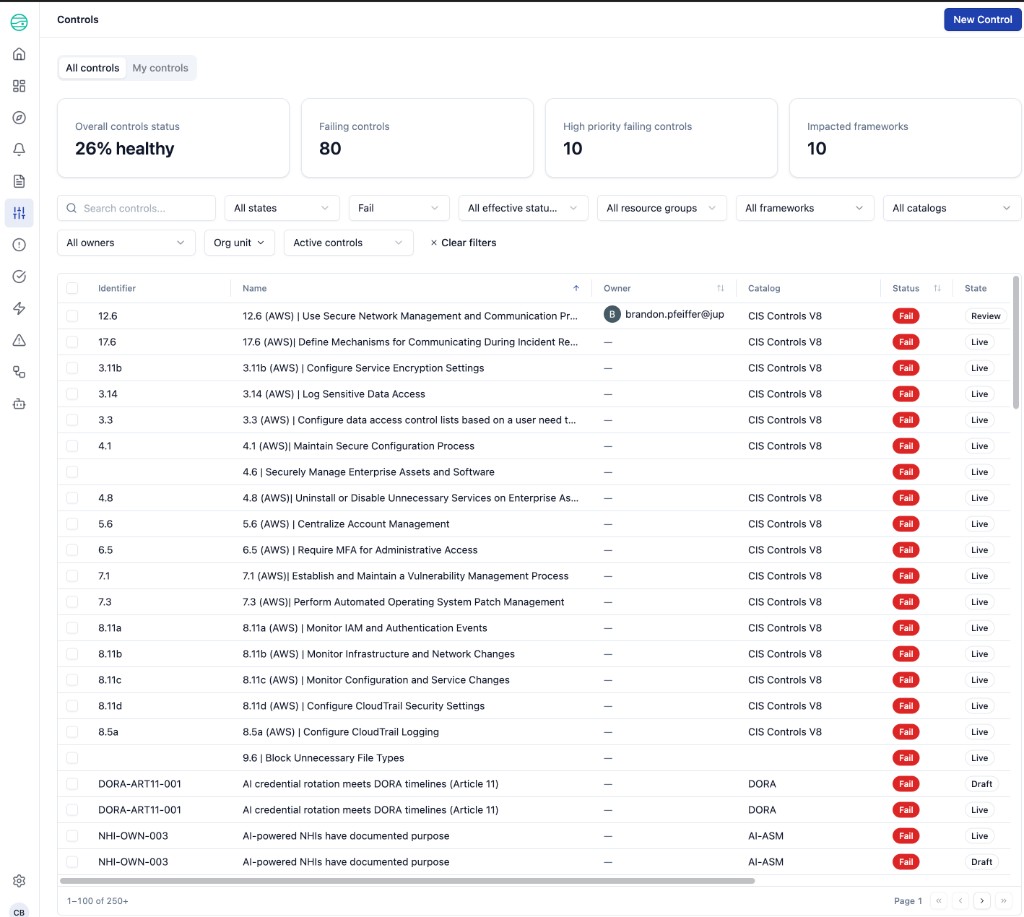
Task: Click the Failing controls card
Action: pos(417,138)
